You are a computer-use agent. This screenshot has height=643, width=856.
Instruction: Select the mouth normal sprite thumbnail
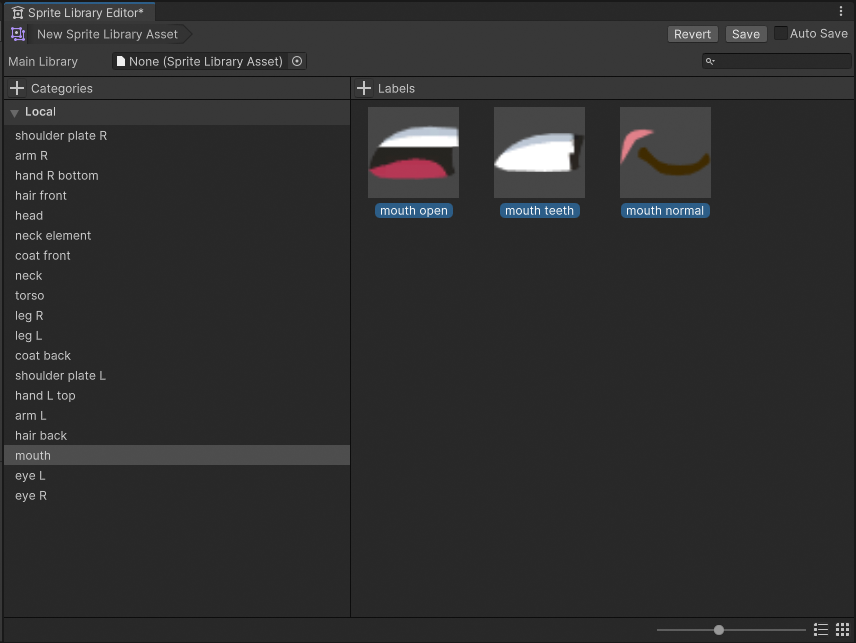click(x=665, y=152)
